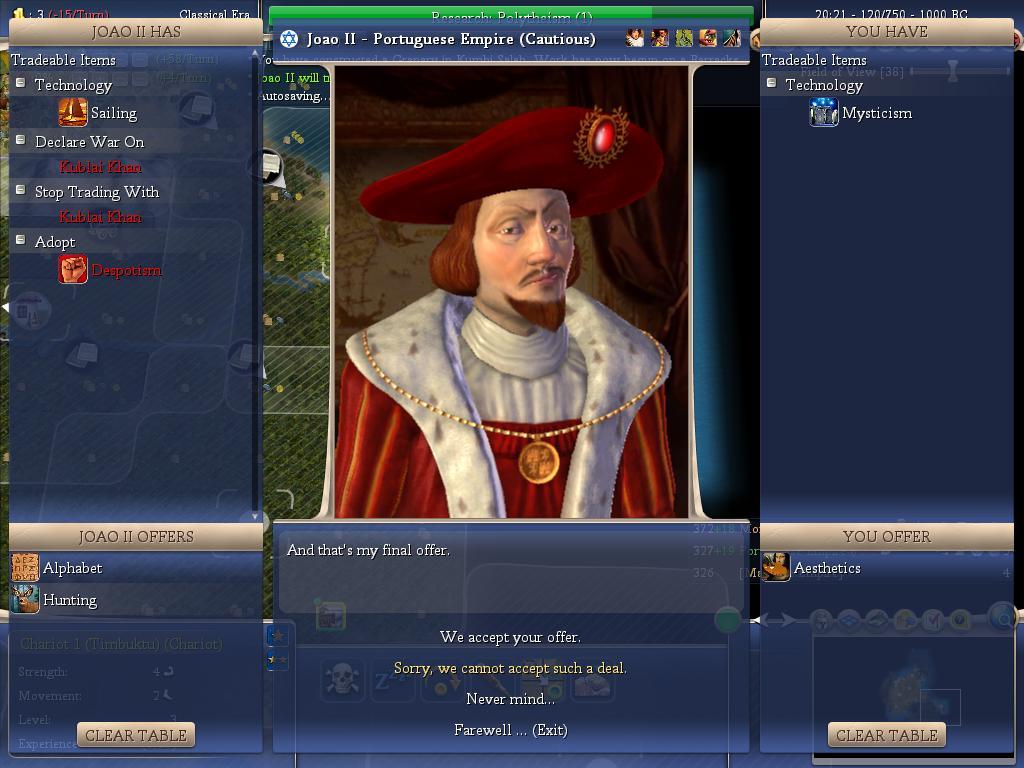Collapse your Technology tradeable items group
1024x768 pixels.
click(x=772, y=83)
